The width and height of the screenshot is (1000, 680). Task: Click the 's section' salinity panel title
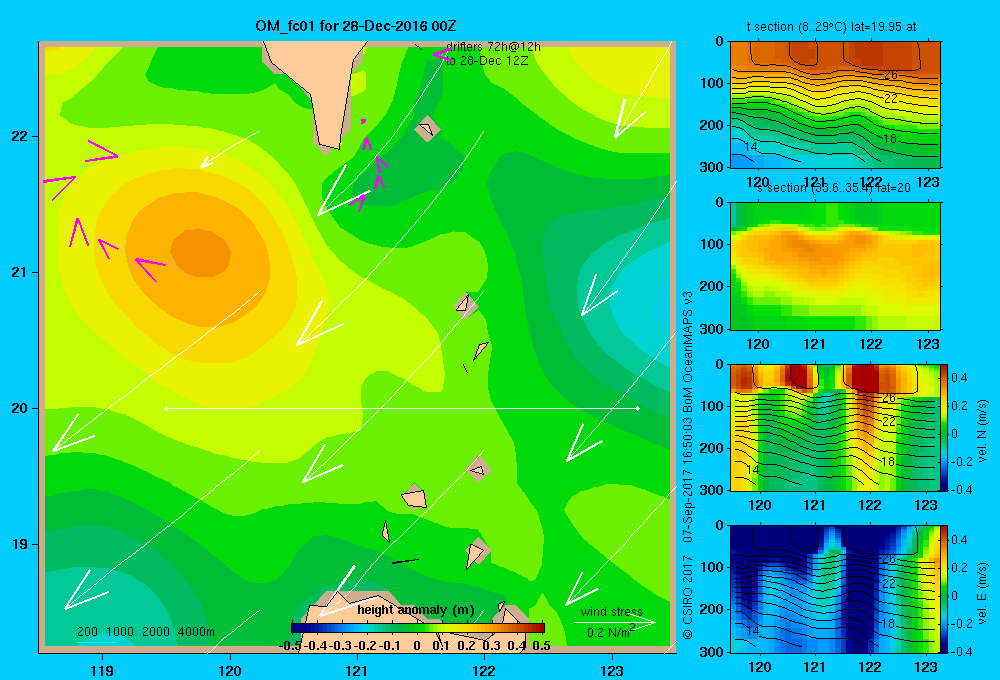coord(834,188)
